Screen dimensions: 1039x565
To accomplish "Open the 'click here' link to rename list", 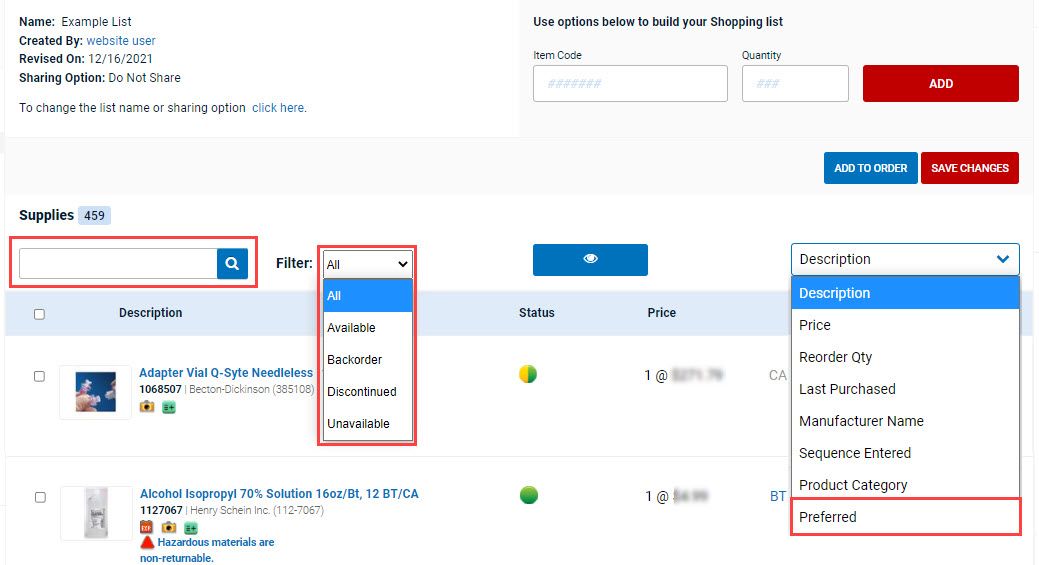I will 278,108.
